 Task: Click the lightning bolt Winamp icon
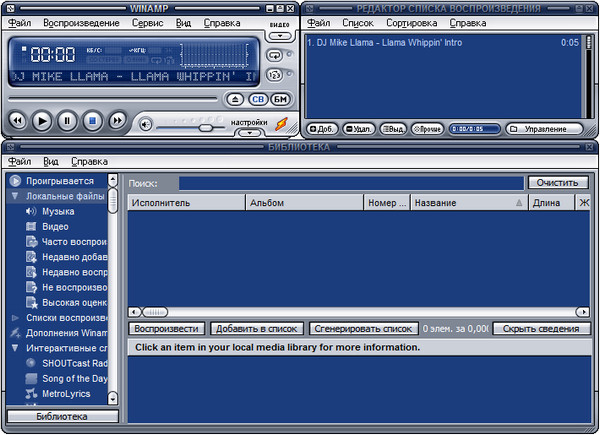[x=282, y=124]
